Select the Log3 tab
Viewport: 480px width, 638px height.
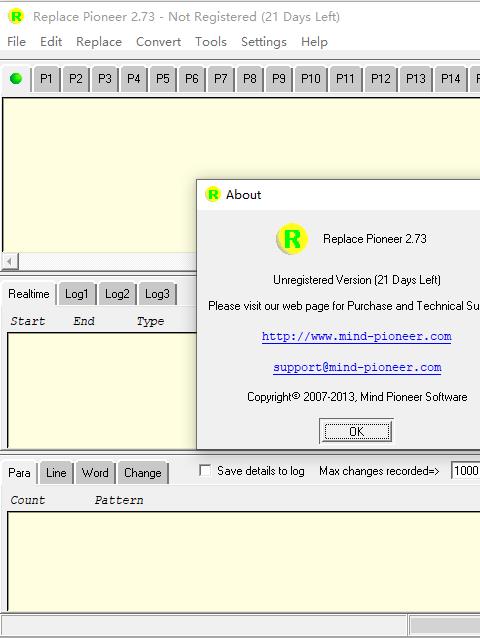coord(157,294)
